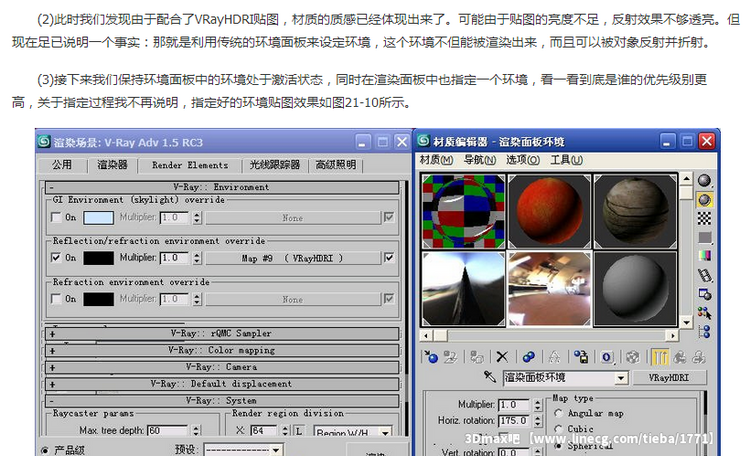Switch to the Render Elements tab
Screen dimensions: 750x456
point(190,165)
